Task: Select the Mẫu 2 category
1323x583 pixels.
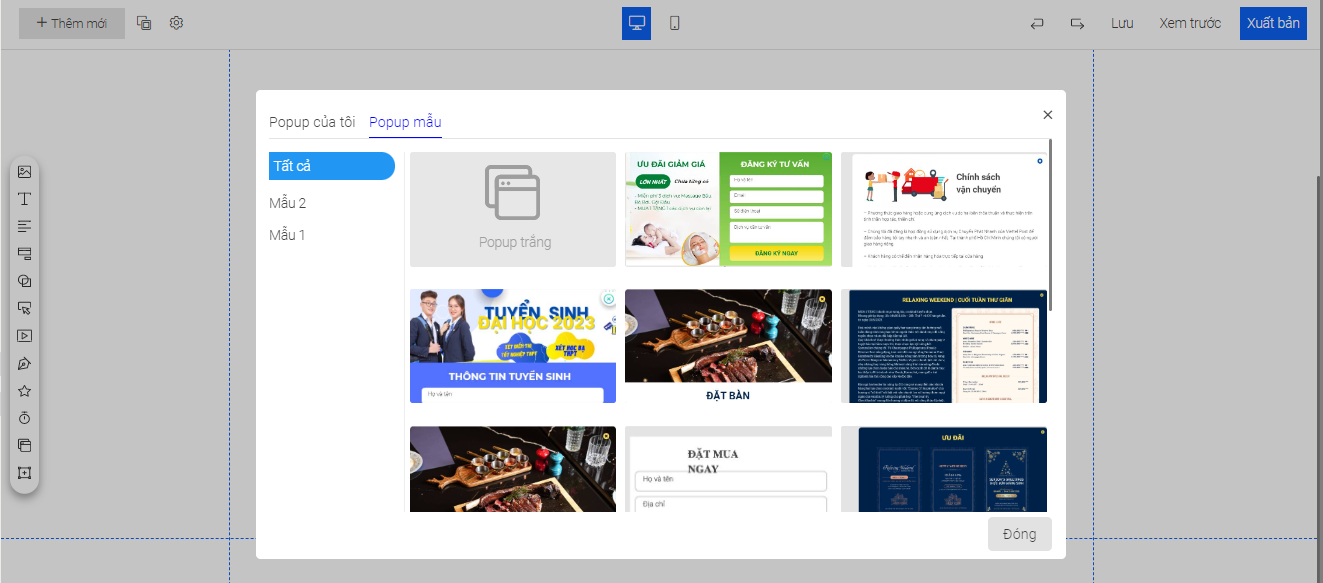Action: [x=288, y=203]
